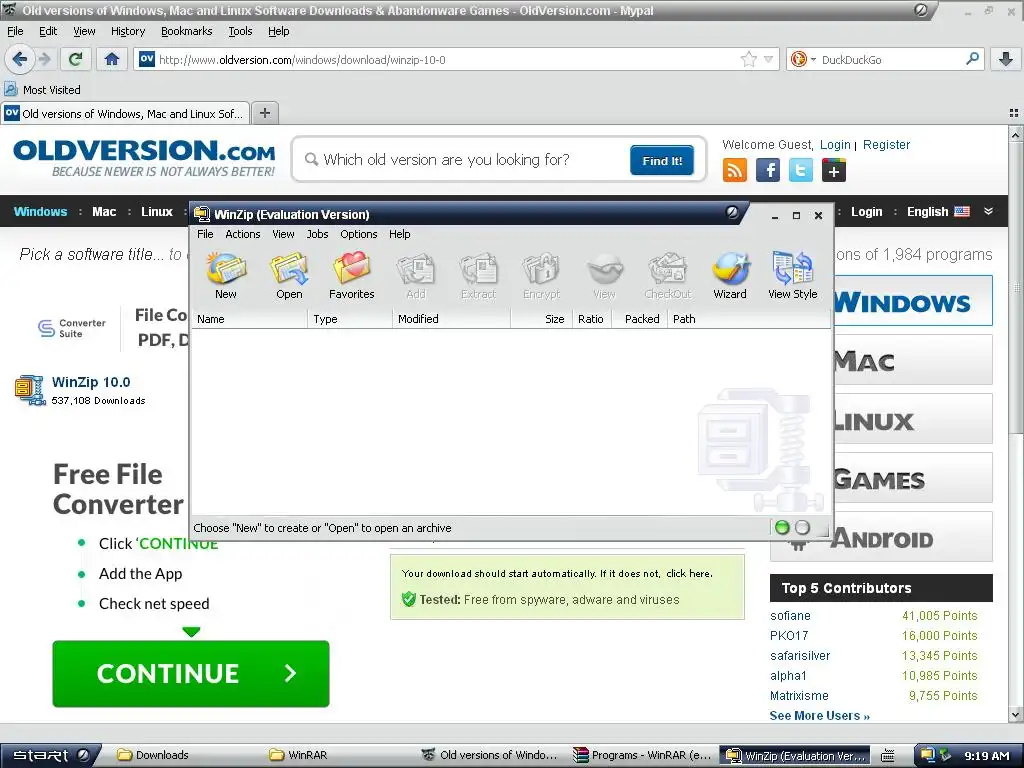Screen dimensions: 1024x768
Task: Click the search magnifier in DuckDuckGo box
Action: tap(972, 59)
